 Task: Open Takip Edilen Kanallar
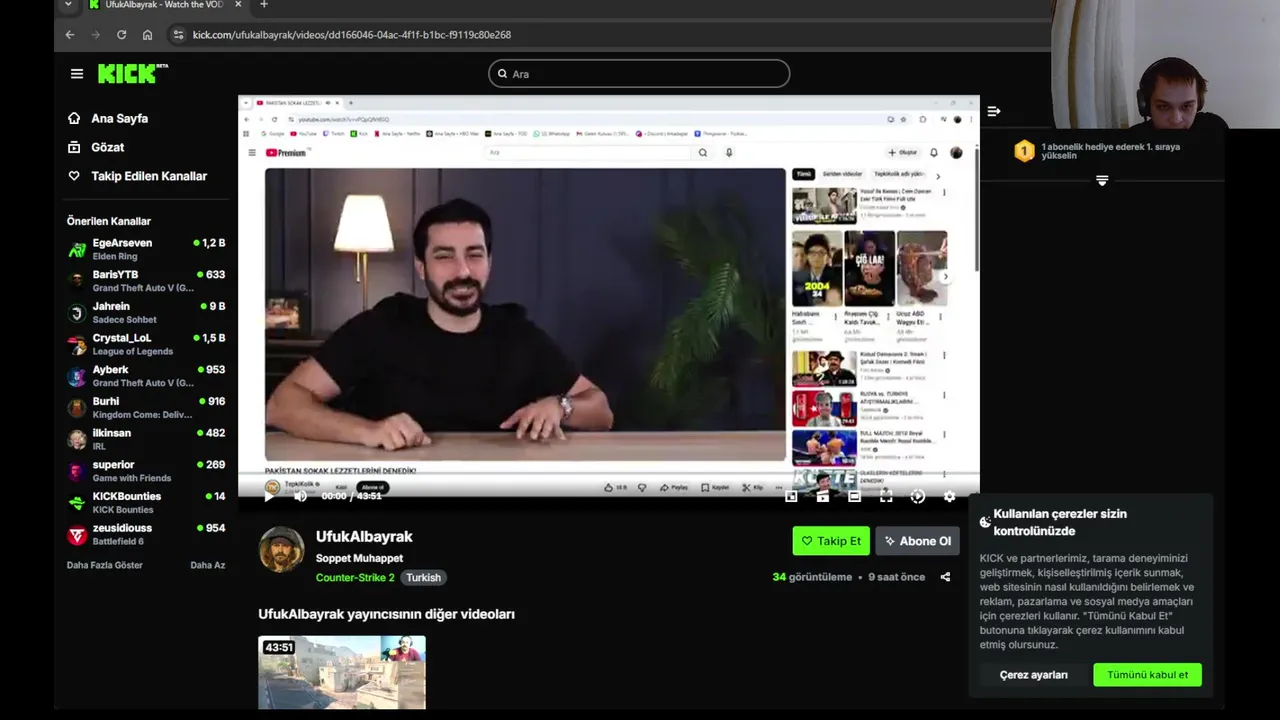point(149,176)
